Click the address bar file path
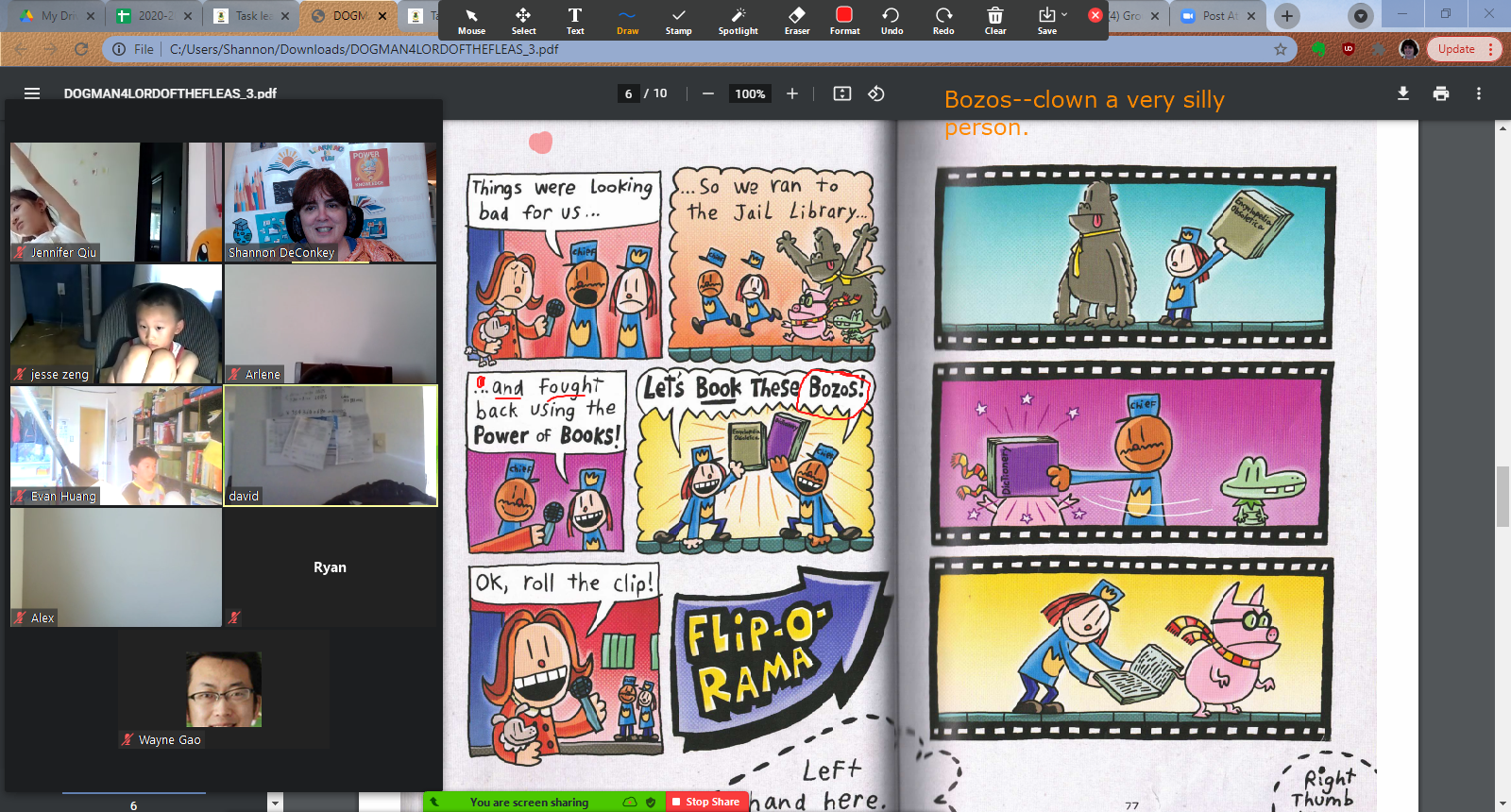Screen dimensions: 1511x812 [364, 49]
